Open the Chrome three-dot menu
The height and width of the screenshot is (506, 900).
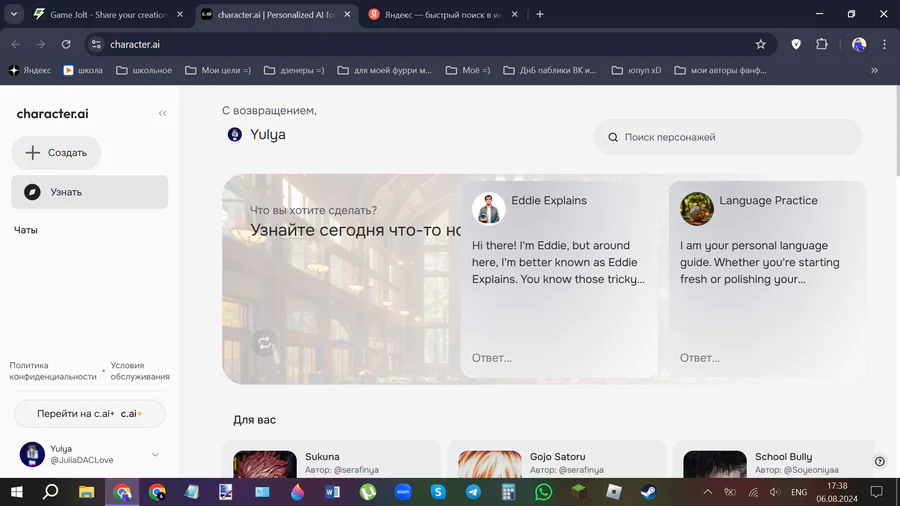(x=885, y=44)
